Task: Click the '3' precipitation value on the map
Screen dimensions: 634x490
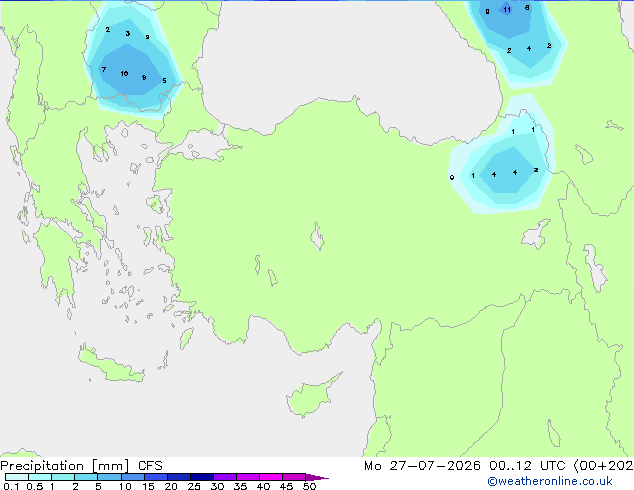Action: point(128,34)
